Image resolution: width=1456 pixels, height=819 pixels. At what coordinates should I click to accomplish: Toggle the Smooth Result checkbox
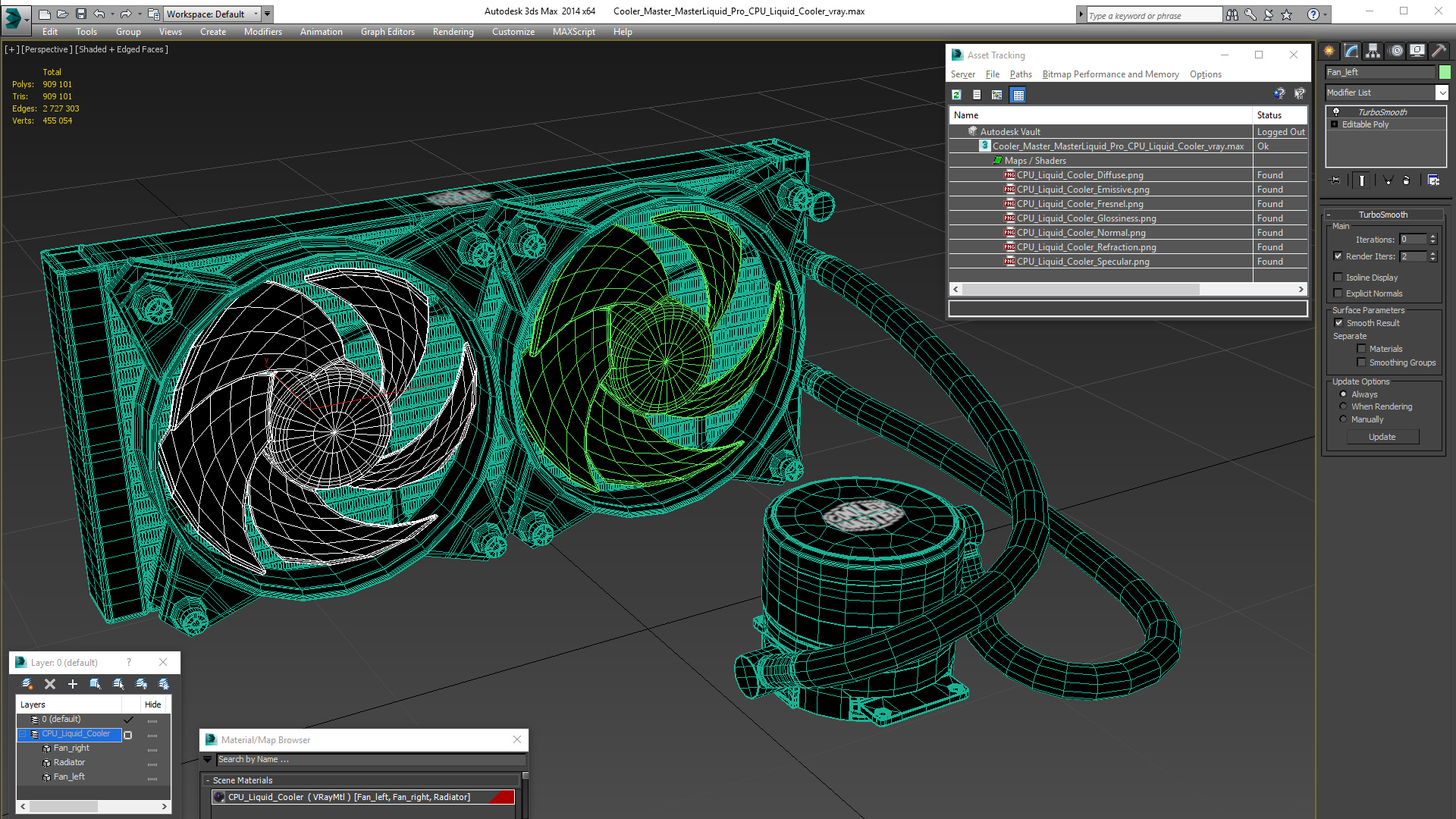1339,323
